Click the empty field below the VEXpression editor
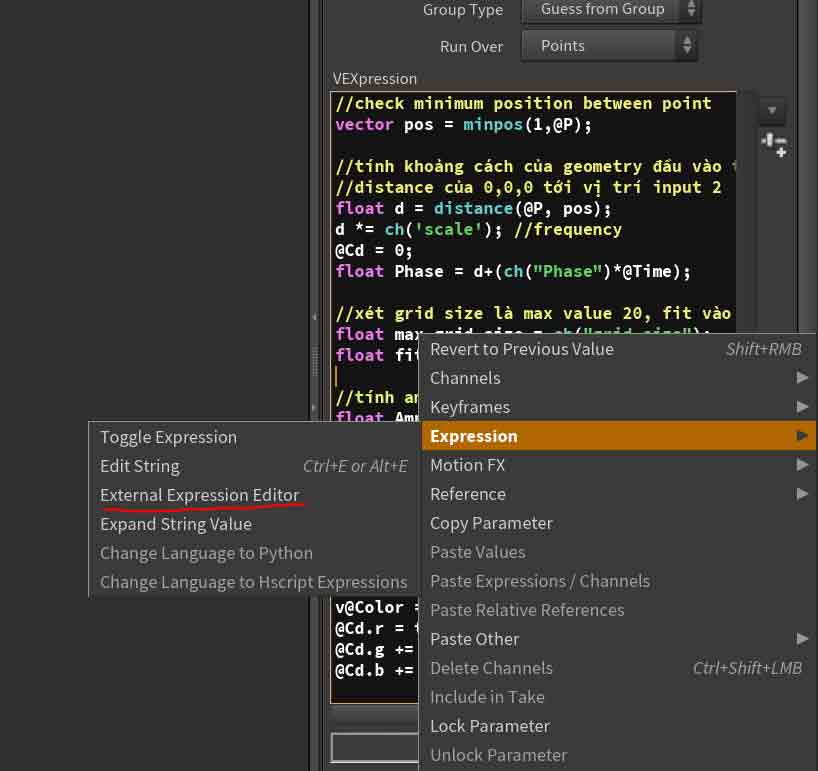This screenshot has height=771, width=818. (x=375, y=748)
